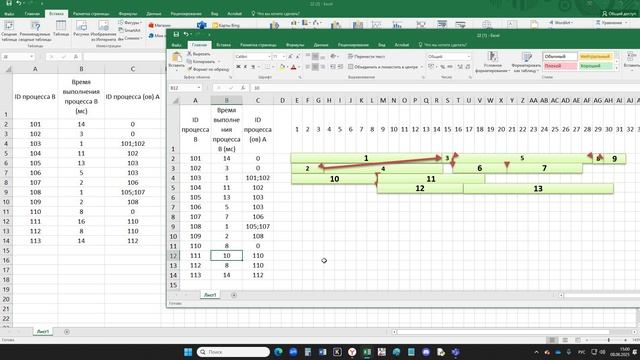
Task: Select sheet tab Лист1 in back window
Action: pyautogui.click(x=43, y=331)
